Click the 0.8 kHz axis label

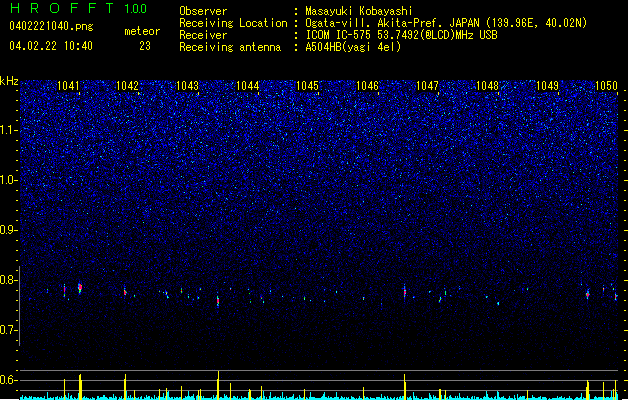tap(9, 280)
